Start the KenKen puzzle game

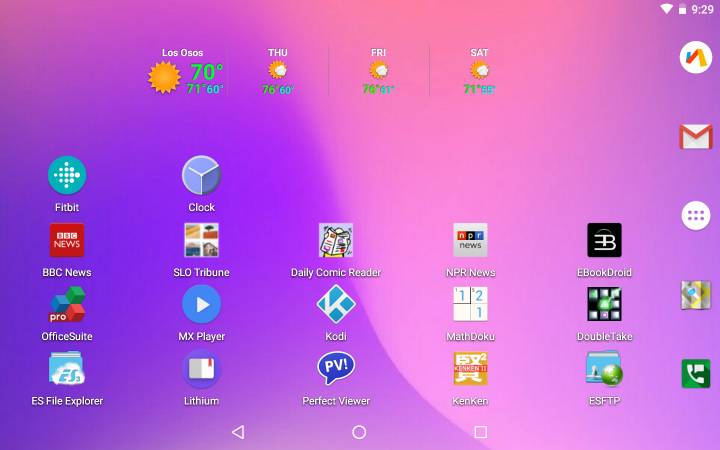470,368
